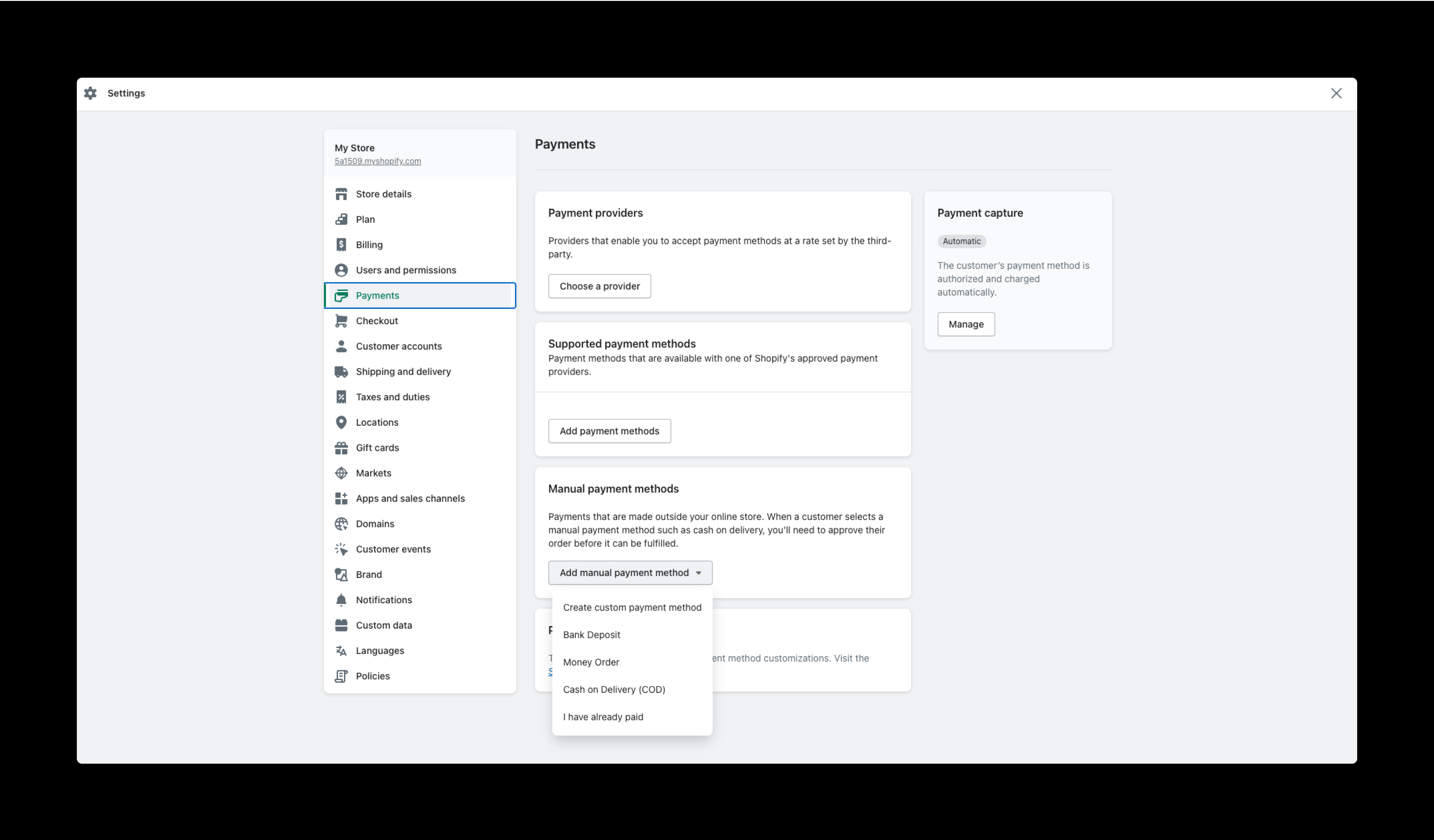This screenshot has width=1434, height=840.
Task: Click Manage payment capture settings
Action: (x=965, y=323)
